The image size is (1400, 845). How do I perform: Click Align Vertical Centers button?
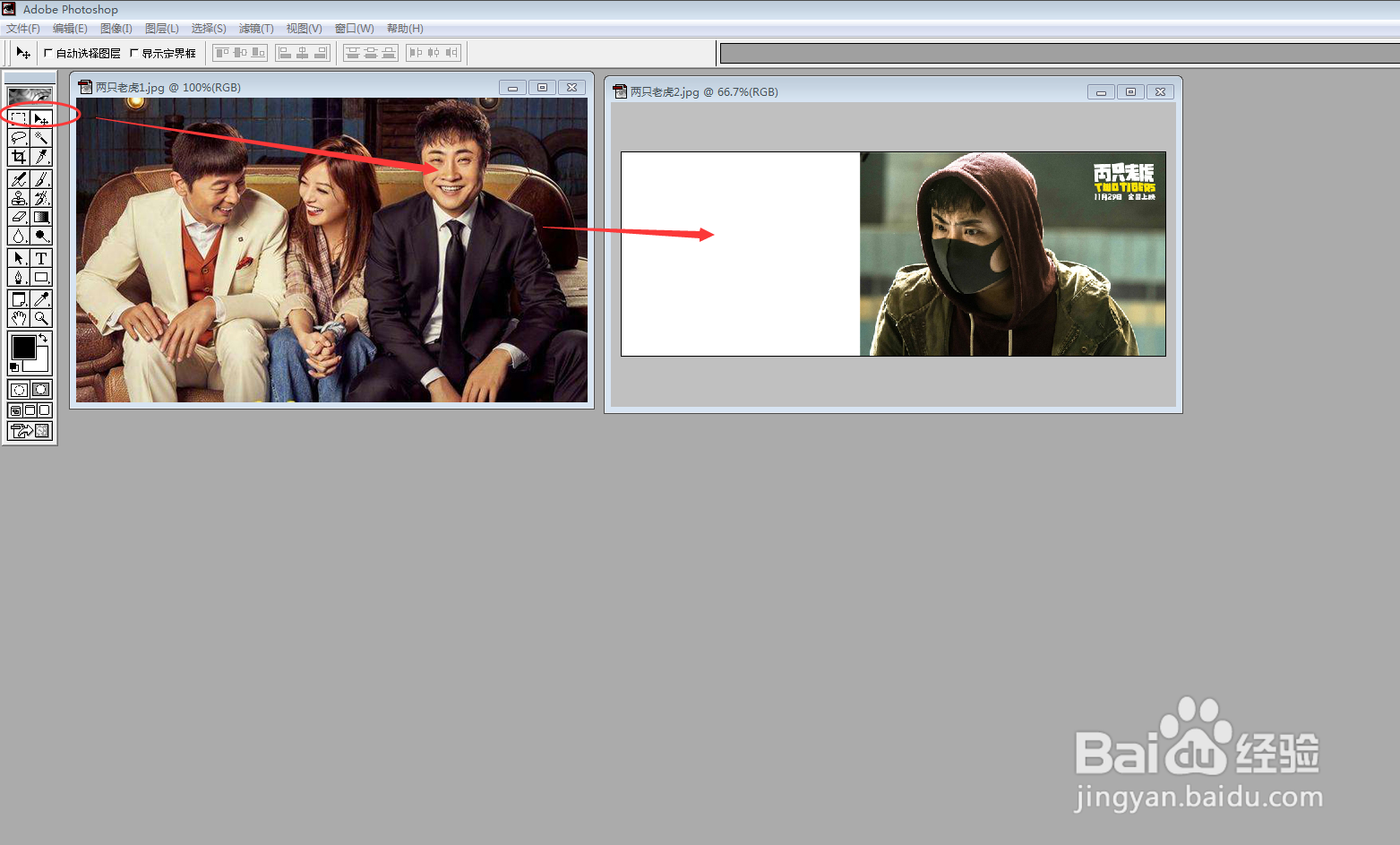click(x=240, y=53)
